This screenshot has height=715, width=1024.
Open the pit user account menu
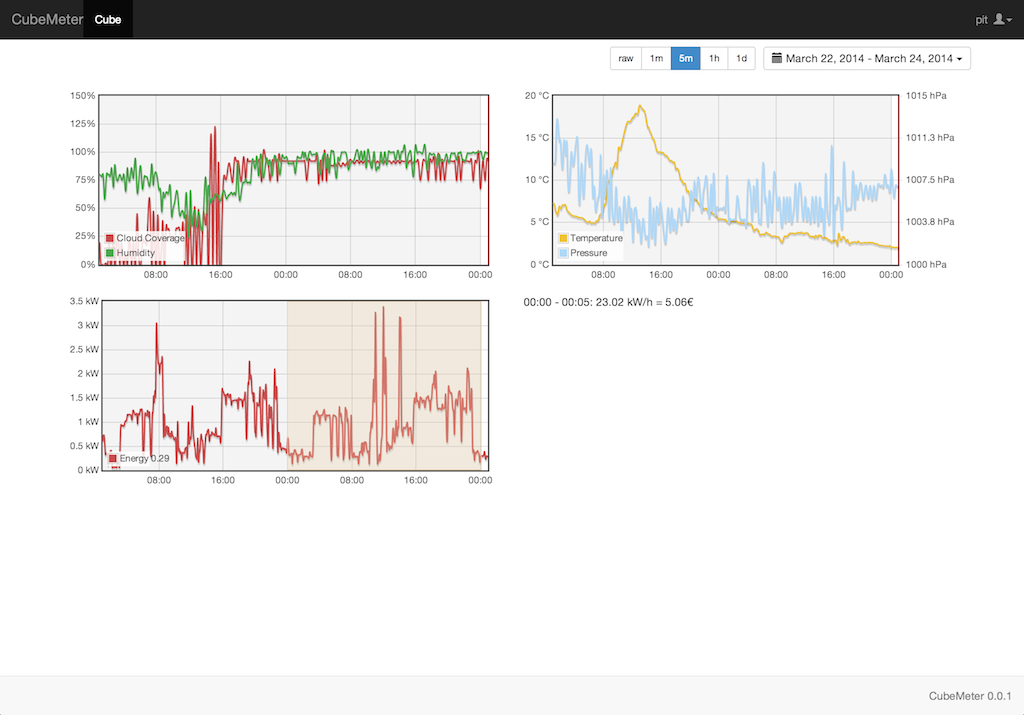[993, 20]
